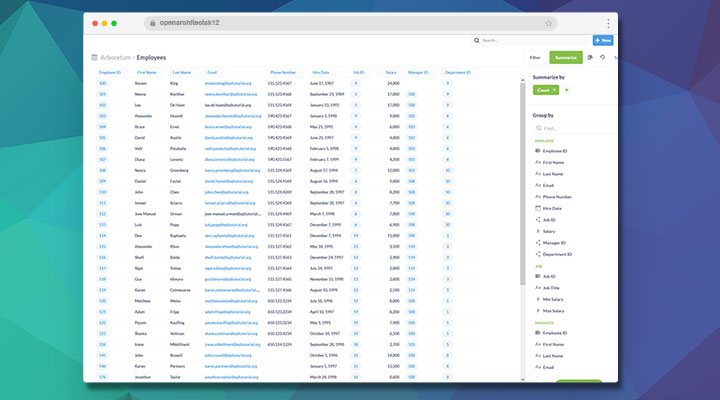Click the + New button
The image size is (720, 400).
tap(603, 40)
